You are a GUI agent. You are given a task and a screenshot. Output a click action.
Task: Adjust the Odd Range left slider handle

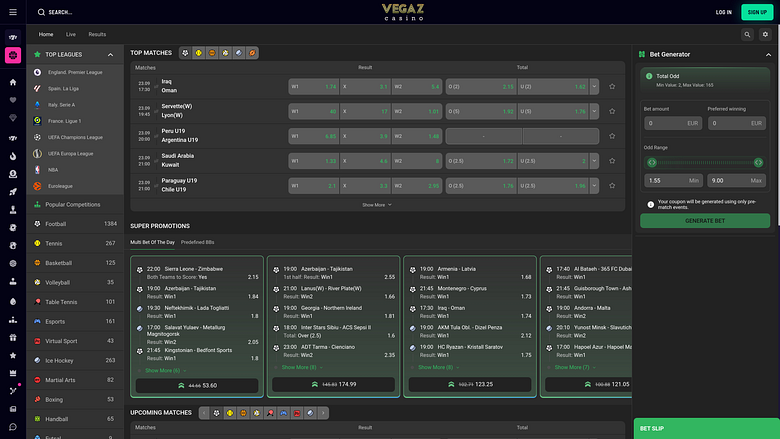652,163
